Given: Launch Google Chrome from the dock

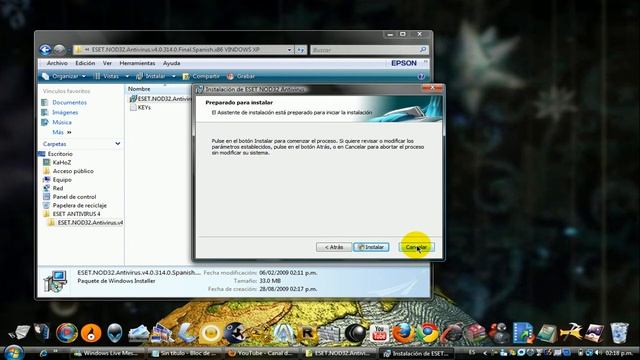Looking at the screenshot, I should coord(427,333).
